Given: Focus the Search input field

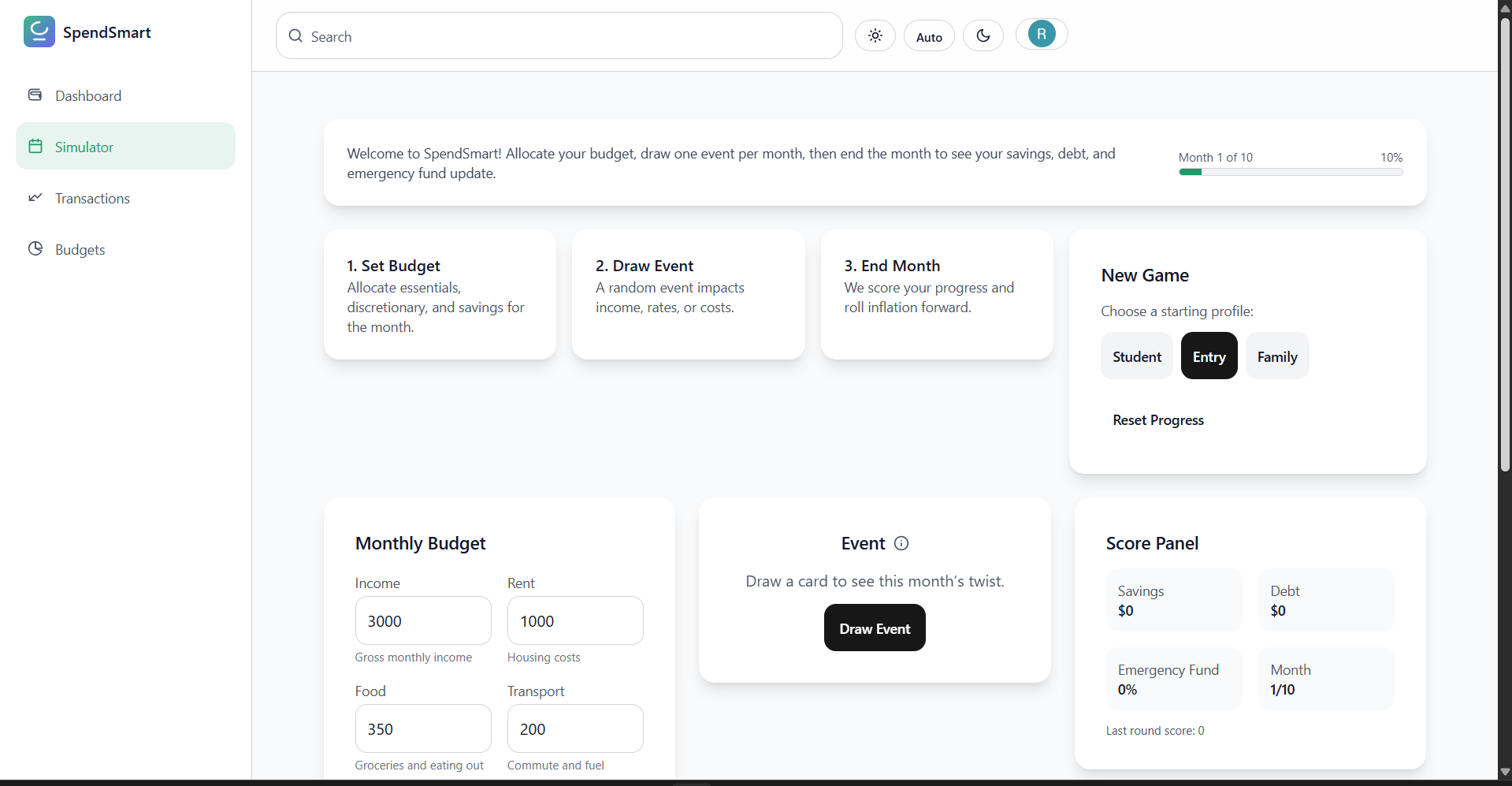Looking at the screenshot, I should coord(559,35).
